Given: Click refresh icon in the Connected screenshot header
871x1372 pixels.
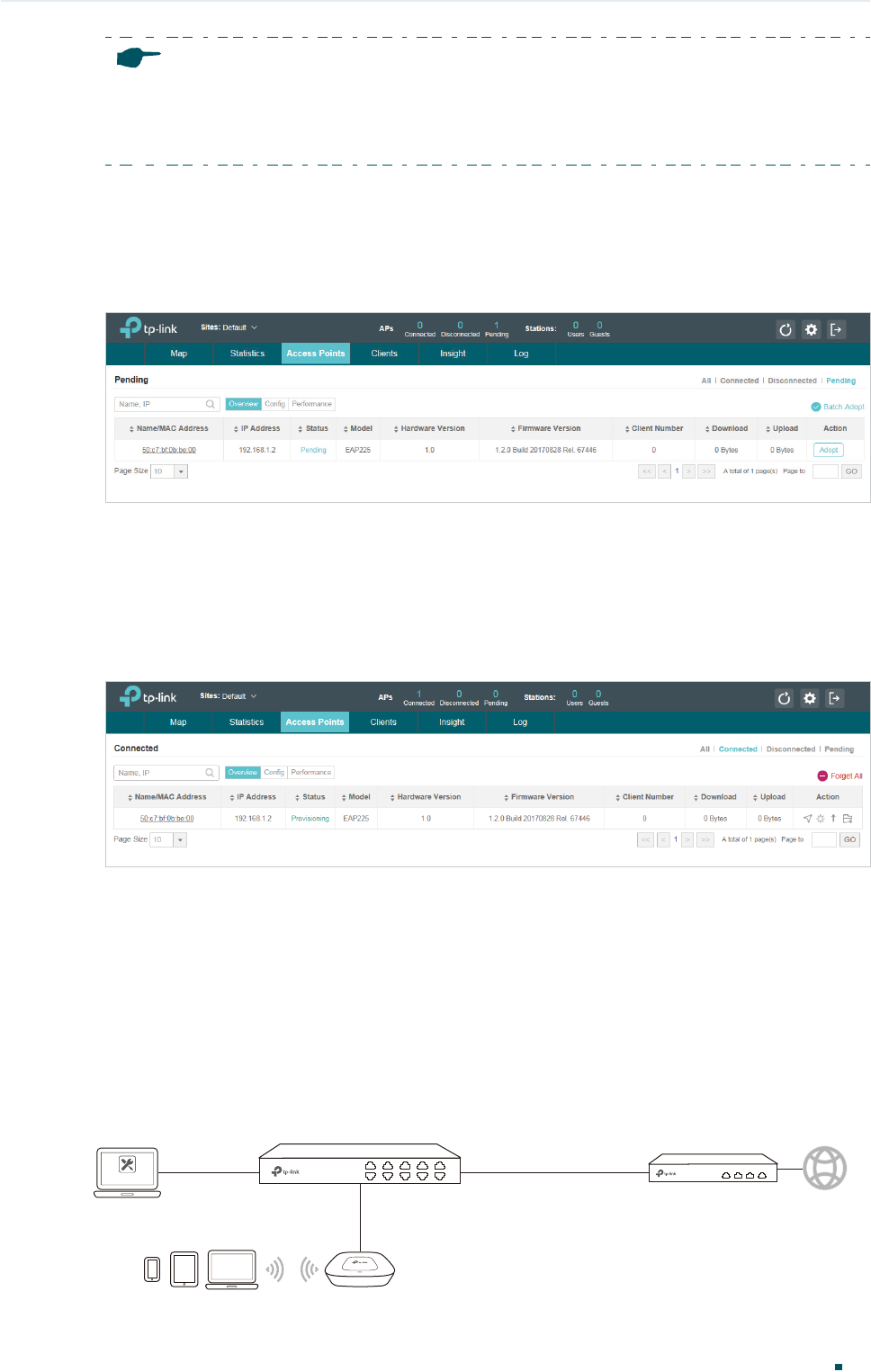Looking at the screenshot, I should point(784,698).
